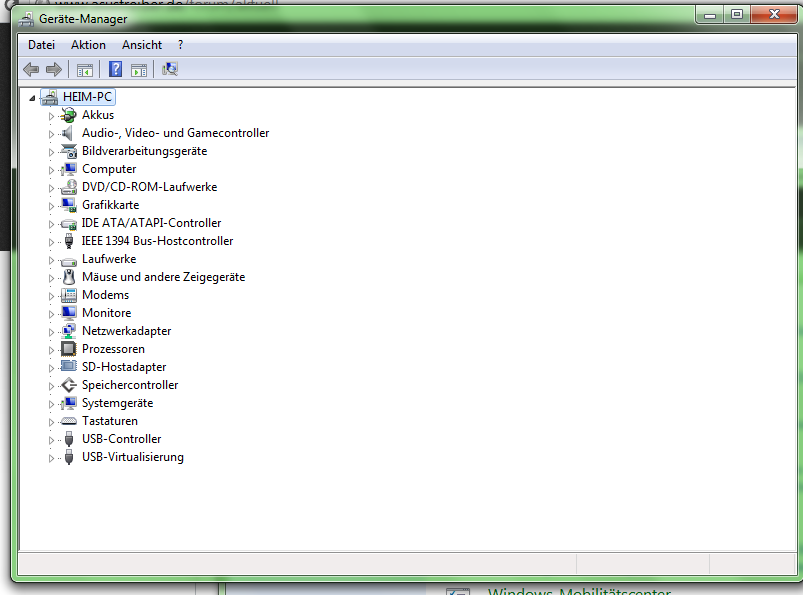Click the Tastaturen keyboard icon
This screenshot has width=803, height=595.
tap(69, 421)
